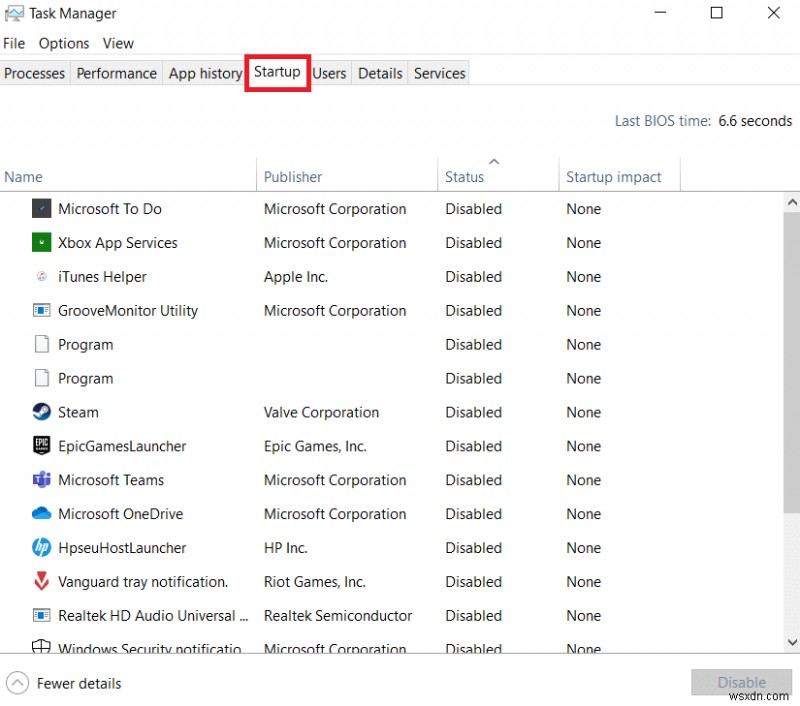Image resolution: width=800 pixels, height=706 pixels.
Task: Select the Microsoft OneDrive cloud icon
Action: pyautogui.click(x=41, y=514)
